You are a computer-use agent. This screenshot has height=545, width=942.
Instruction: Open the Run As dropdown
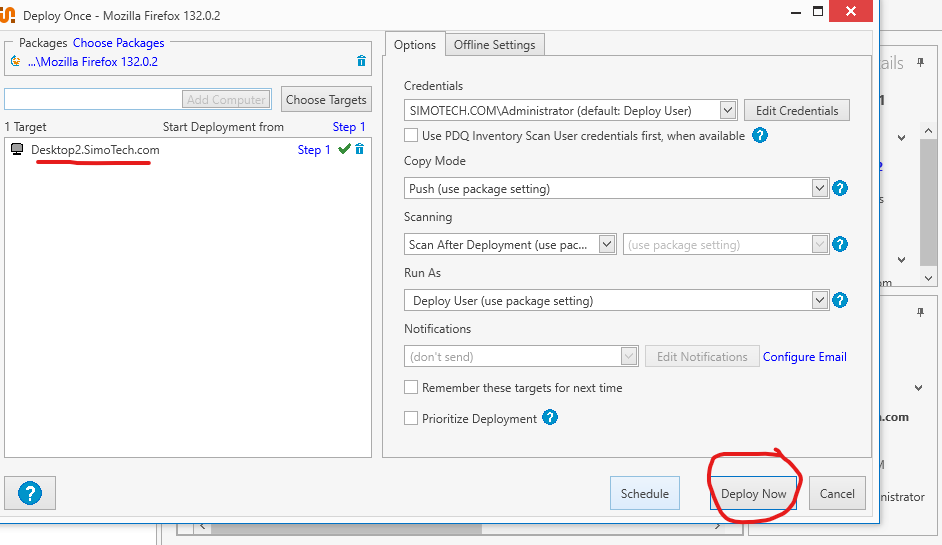coord(819,300)
